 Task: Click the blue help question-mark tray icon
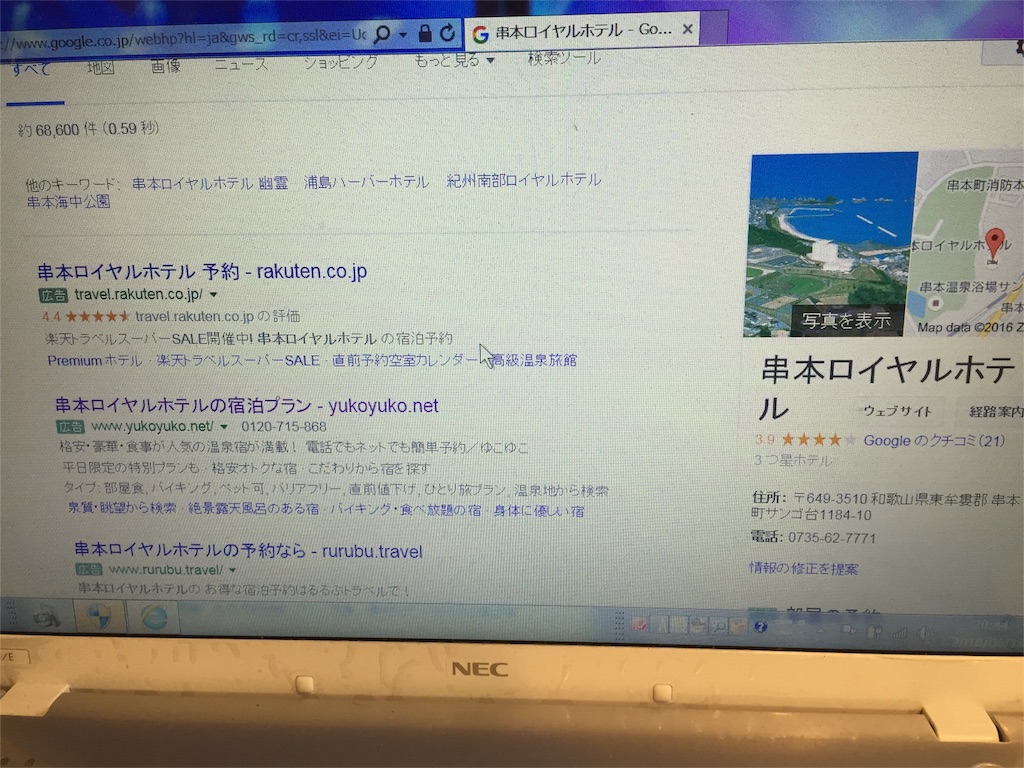pos(760,627)
